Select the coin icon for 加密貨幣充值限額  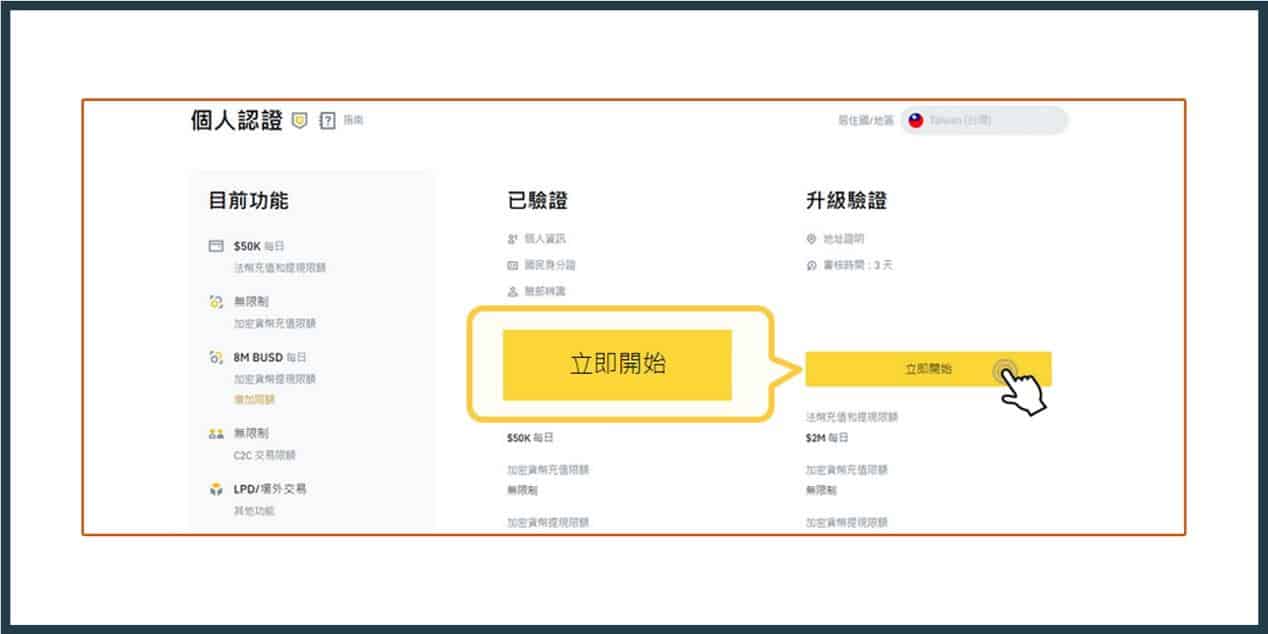pyautogui.click(x=216, y=301)
